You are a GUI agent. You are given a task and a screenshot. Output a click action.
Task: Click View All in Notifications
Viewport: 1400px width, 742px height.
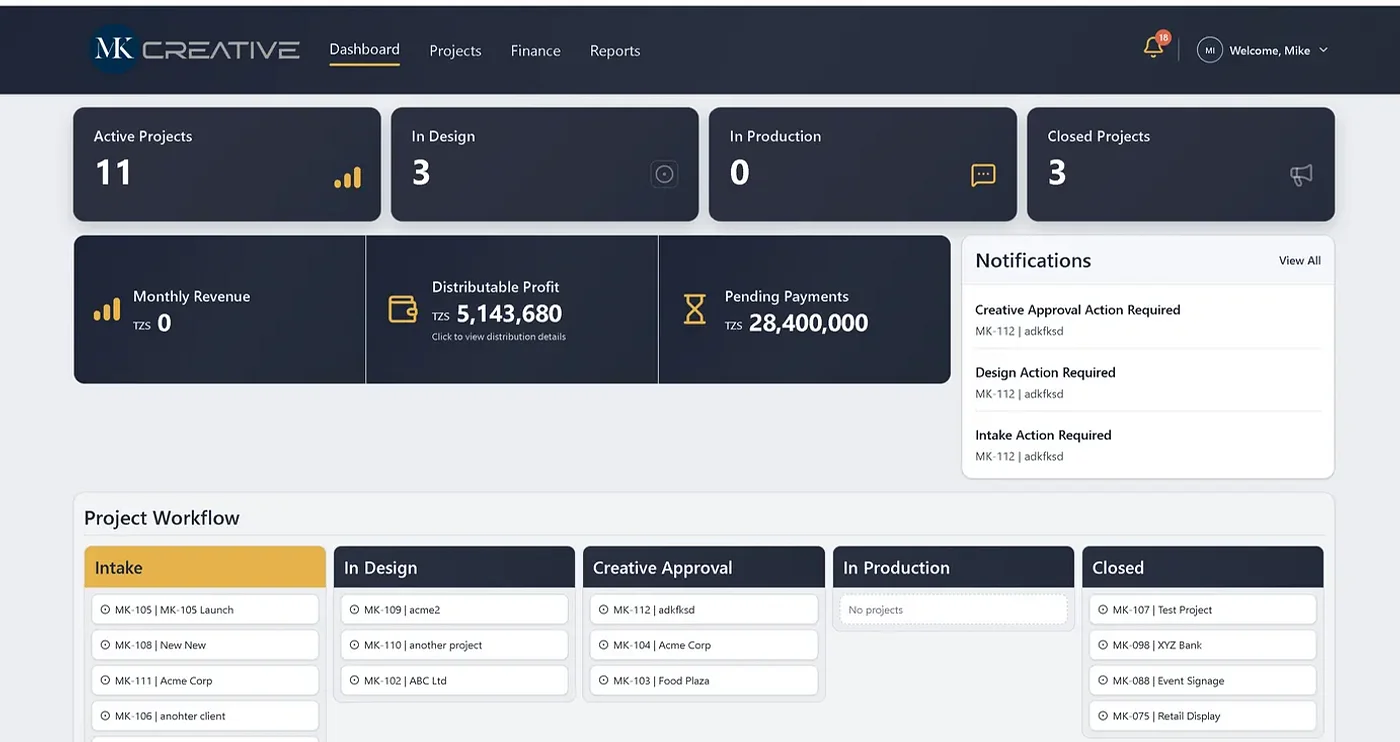(x=1299, y=261)
